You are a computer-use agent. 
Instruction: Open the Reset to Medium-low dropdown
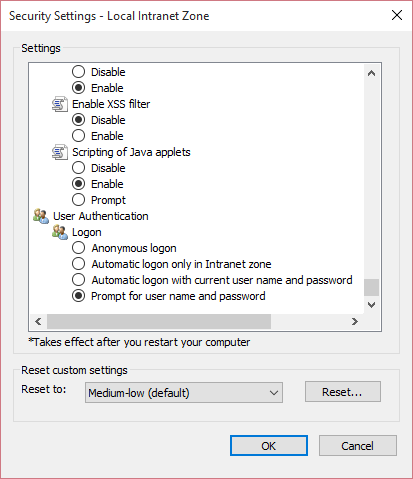click(x=184, y=393)
